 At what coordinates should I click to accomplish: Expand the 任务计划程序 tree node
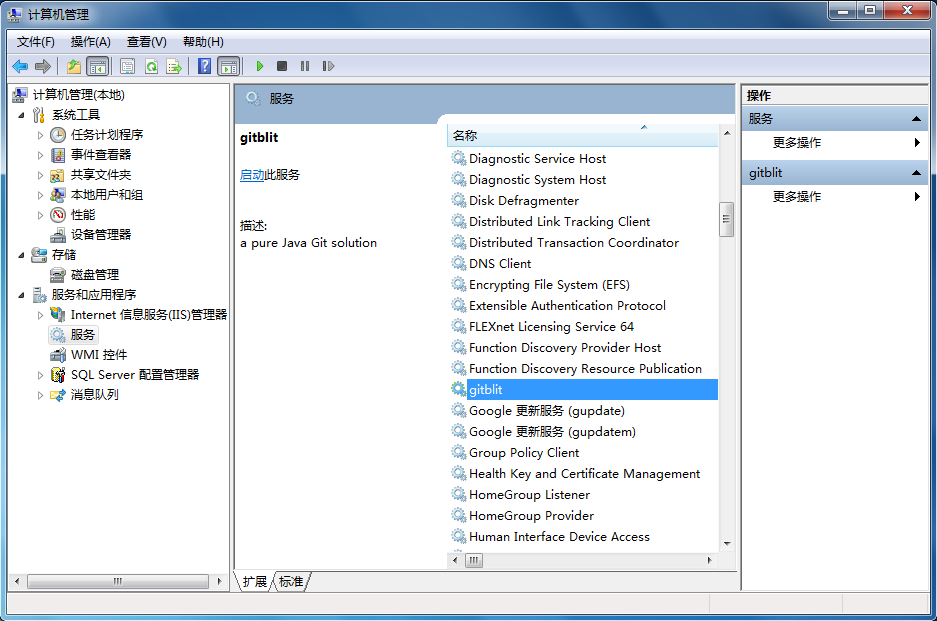coord(40,135)
